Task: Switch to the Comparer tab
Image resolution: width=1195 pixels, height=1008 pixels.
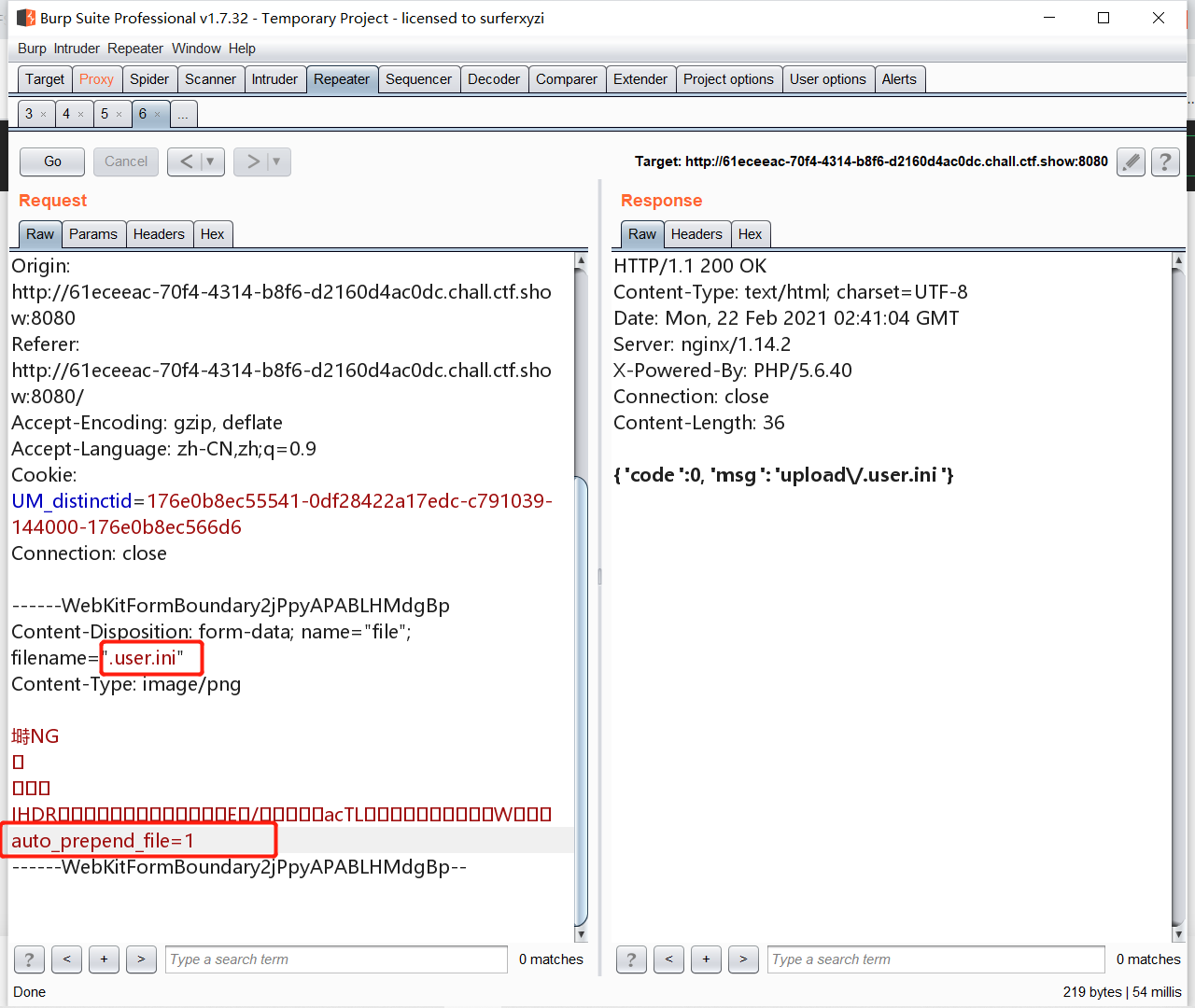Action: [567, 79]
